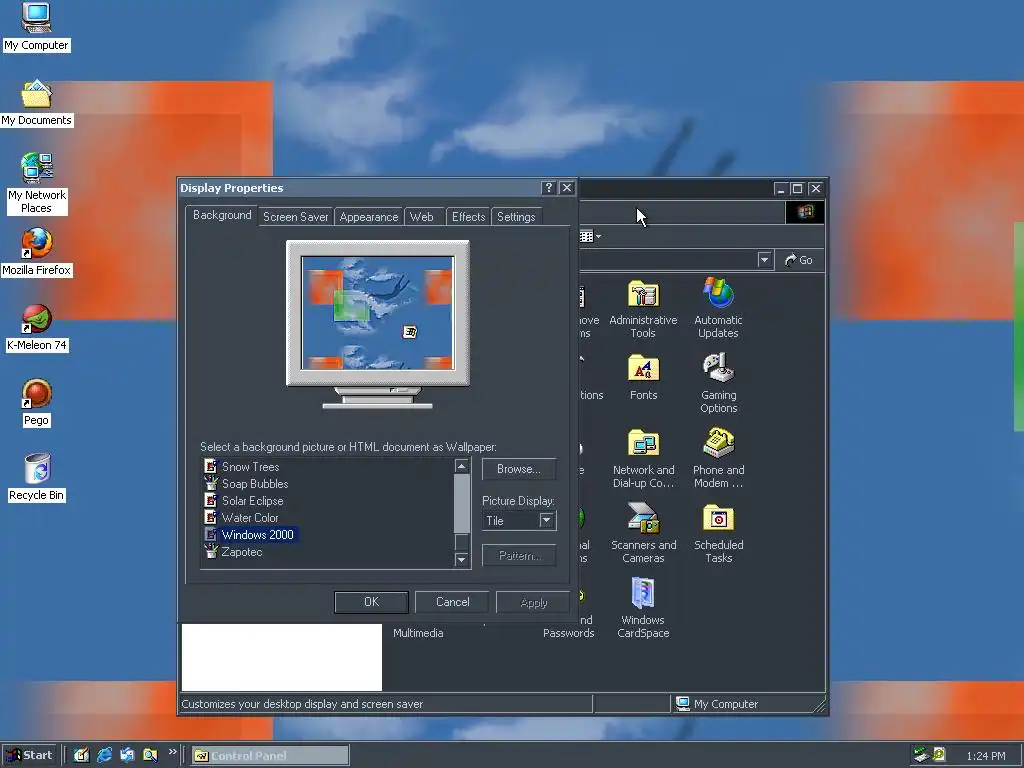Open Scheduled Tasks in Control Panel
1024x768 pixels.
[718, 534]
